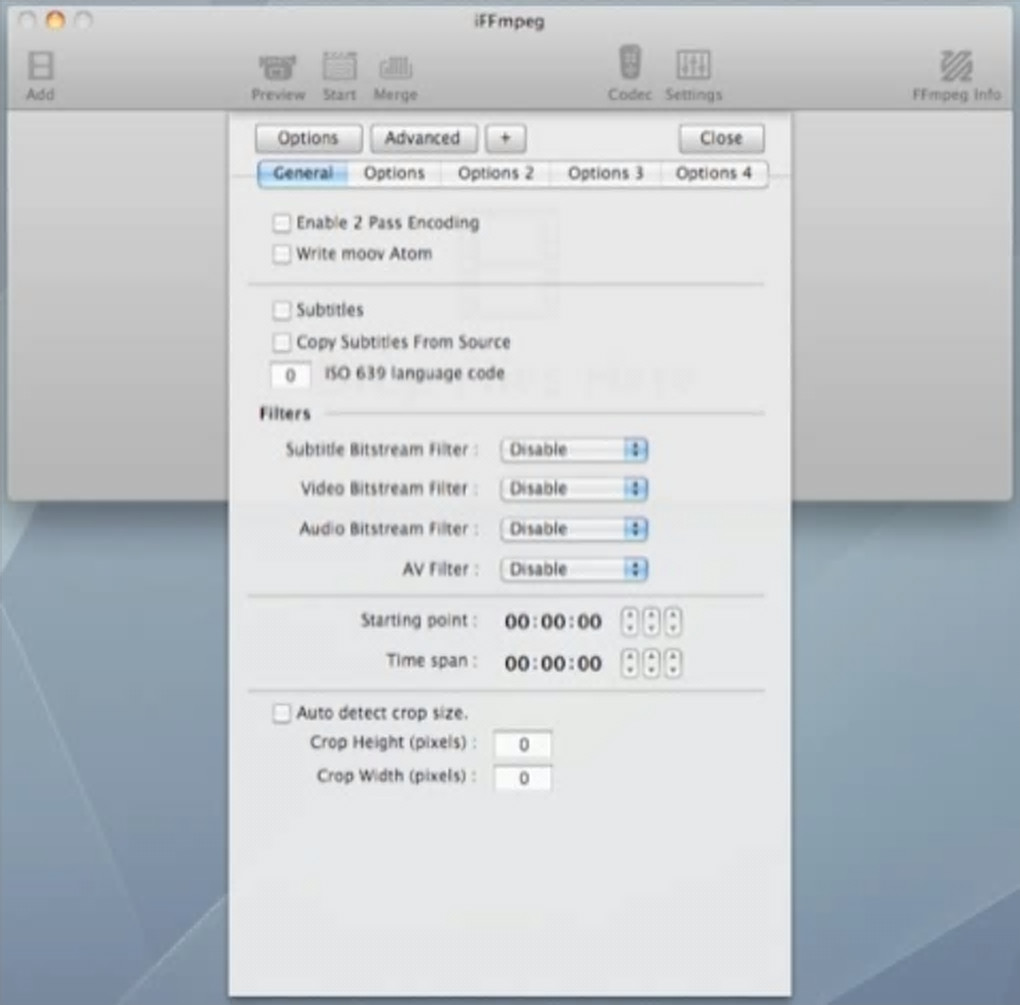Switch to the Options 3 tab
This screenshot has height=1005, width=1020.
tap(606, 173)
